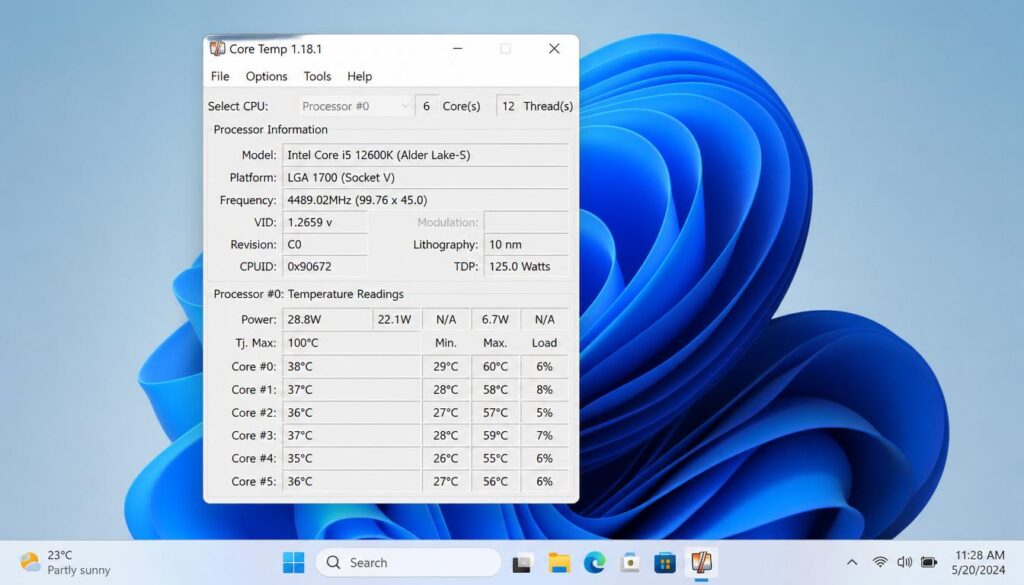1024x585 pixels.
Task: Click the Windows Start button
Action: coord(293,562)
